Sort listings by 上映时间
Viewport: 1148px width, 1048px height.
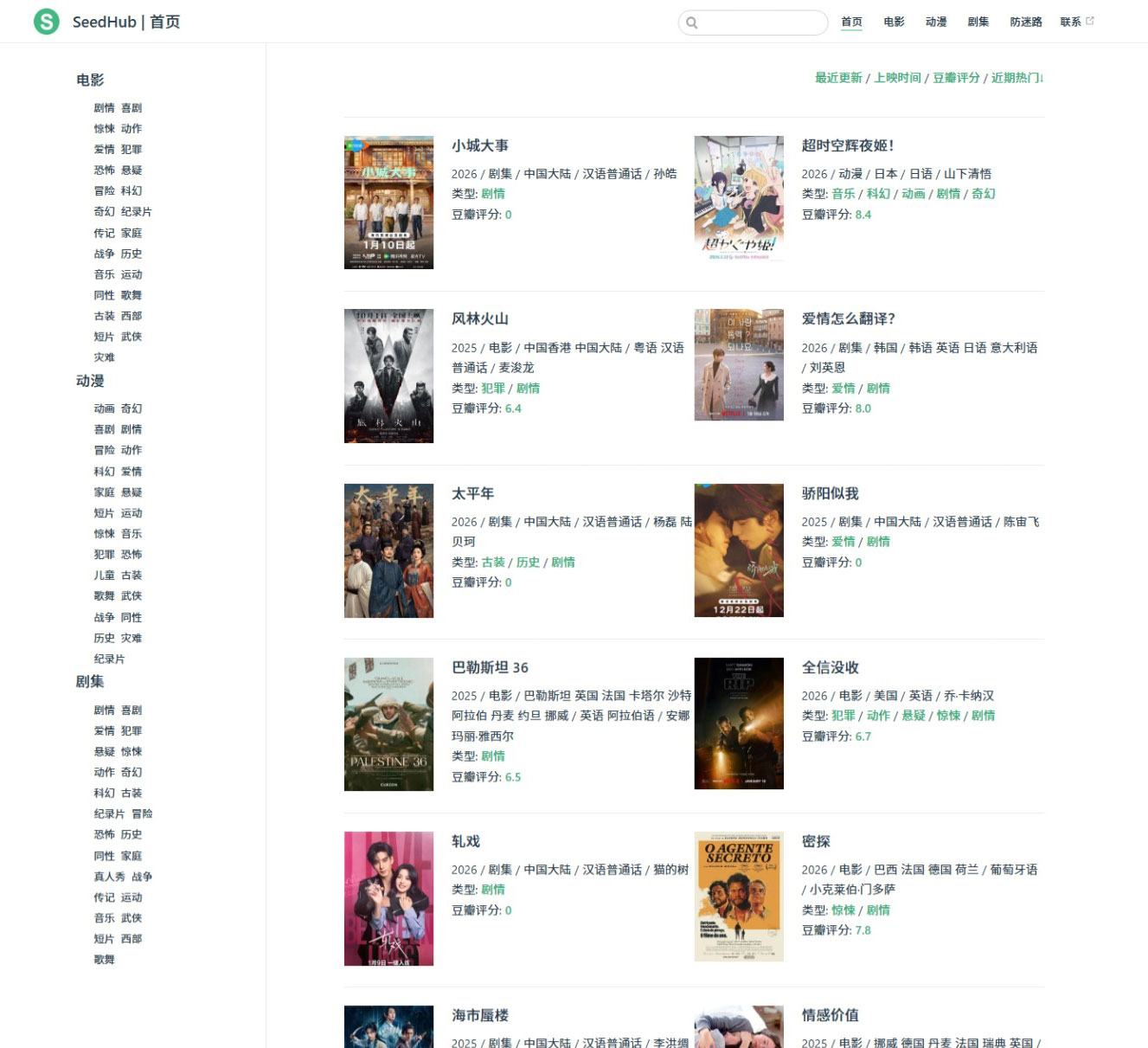click(x=897, y=78)
